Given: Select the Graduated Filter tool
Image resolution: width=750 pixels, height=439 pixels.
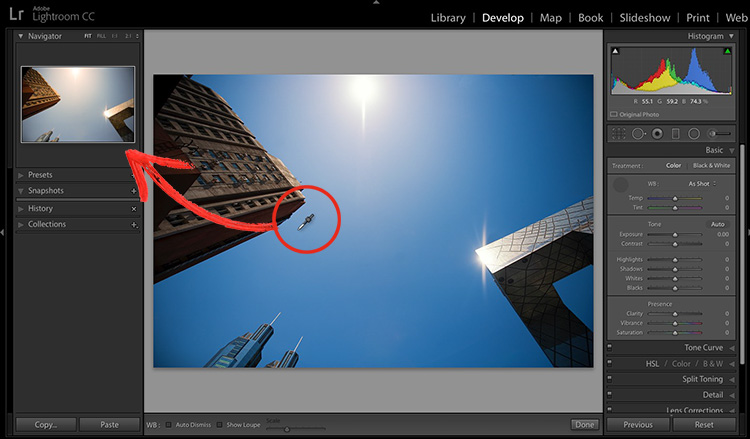Looking at the screenshot, I should (x=675, y=134).
